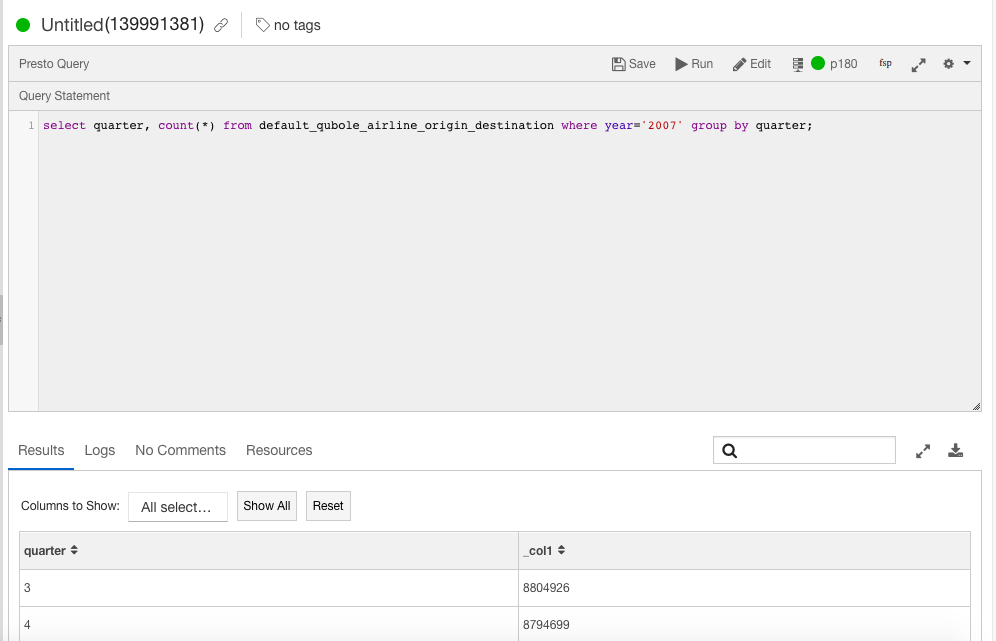Click the 'no tags' tag icon
Viewport: 996px width, 641px height.
262,25
